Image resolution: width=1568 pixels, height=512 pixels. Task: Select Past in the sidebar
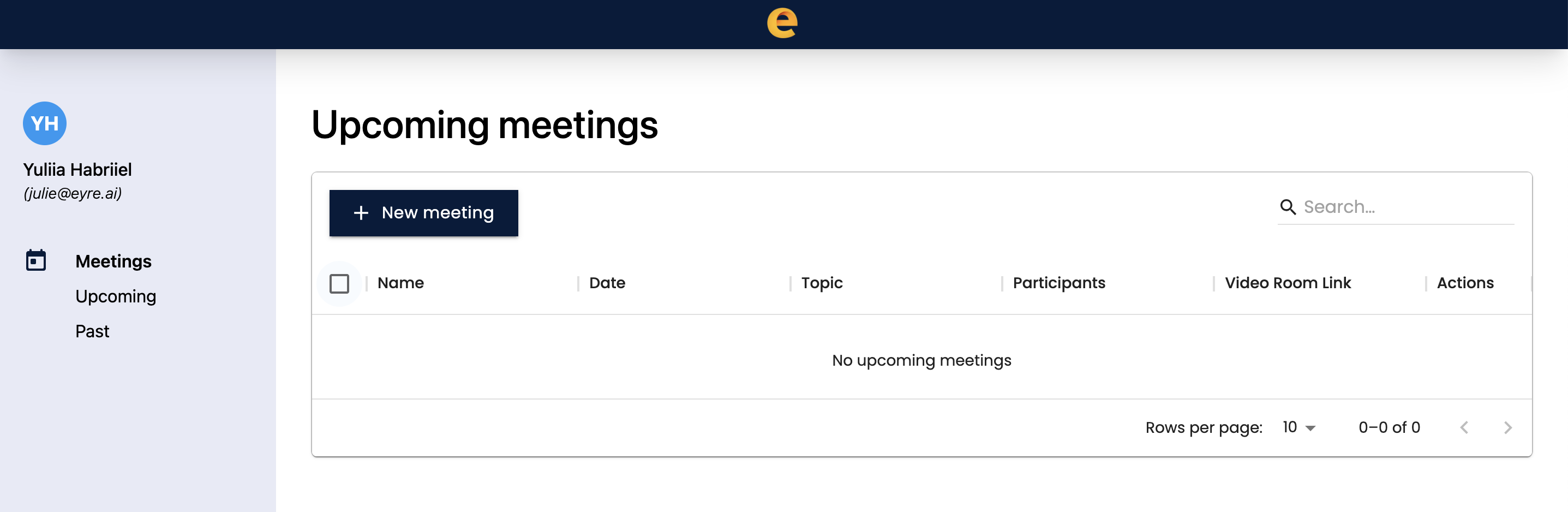tap(93, 331)
